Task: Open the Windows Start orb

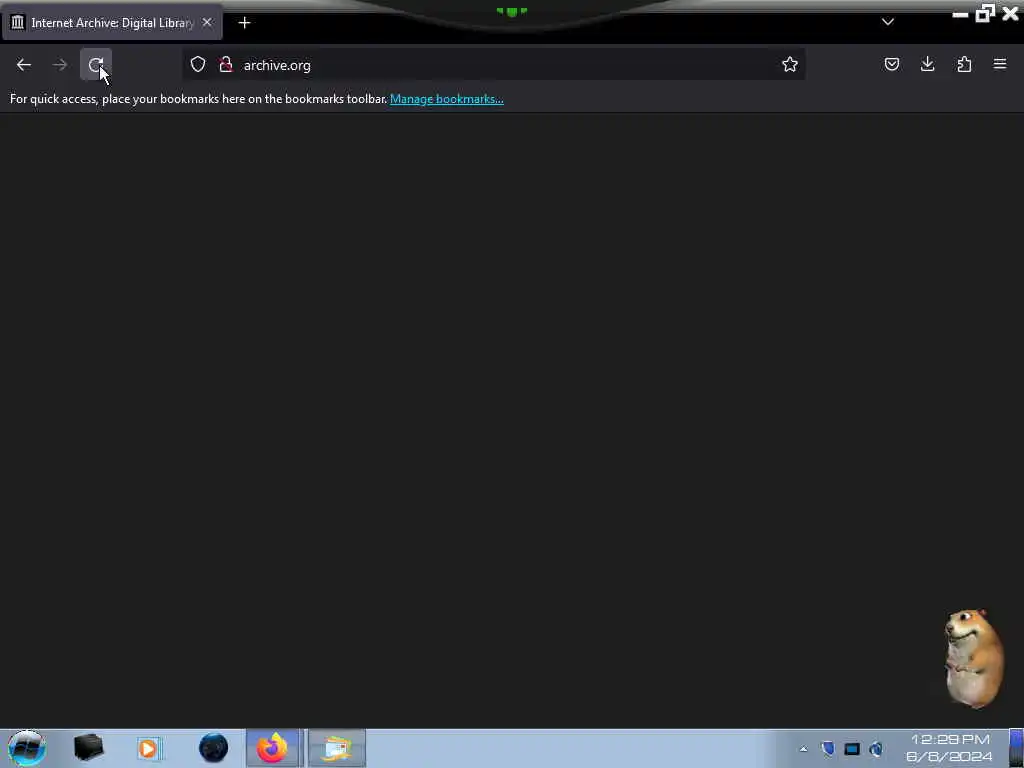Action: coord(27,748)
